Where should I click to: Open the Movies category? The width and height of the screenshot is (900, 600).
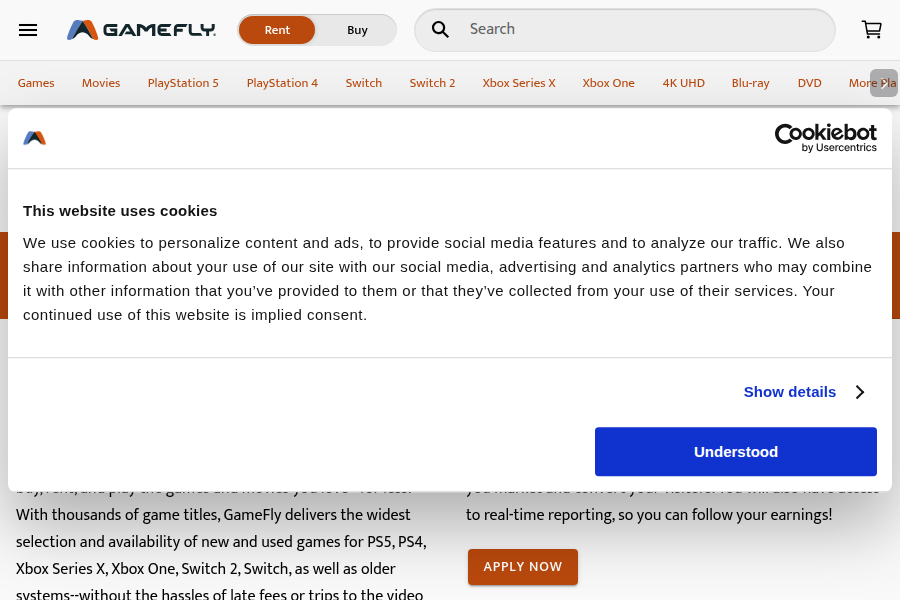[x=101, y=83]
